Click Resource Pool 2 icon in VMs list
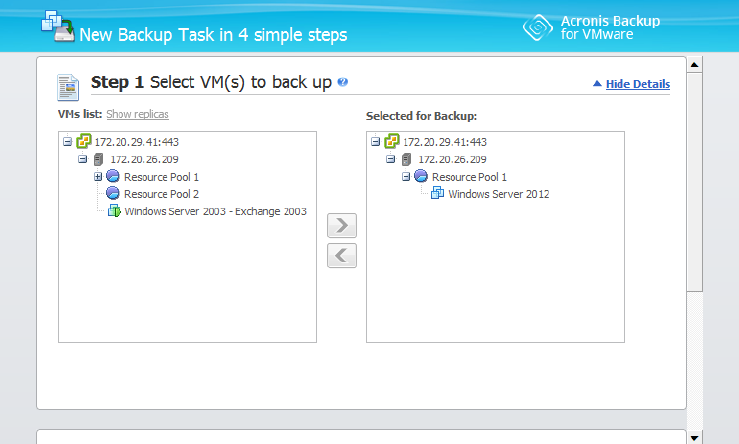This screenshot has width=739, height=444. (x=113, y=194)
